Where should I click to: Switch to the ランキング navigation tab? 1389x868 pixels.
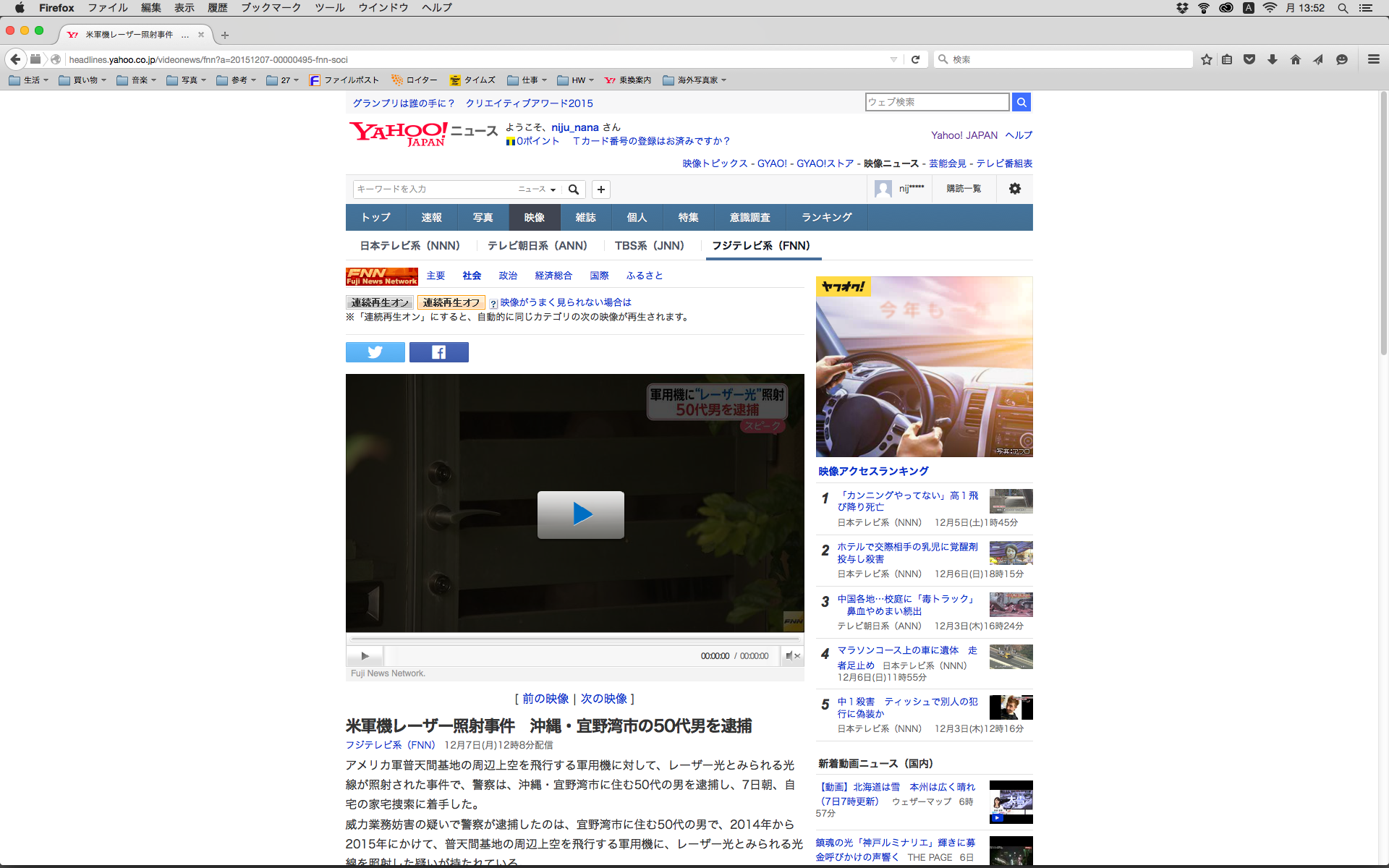pos(826,217)
